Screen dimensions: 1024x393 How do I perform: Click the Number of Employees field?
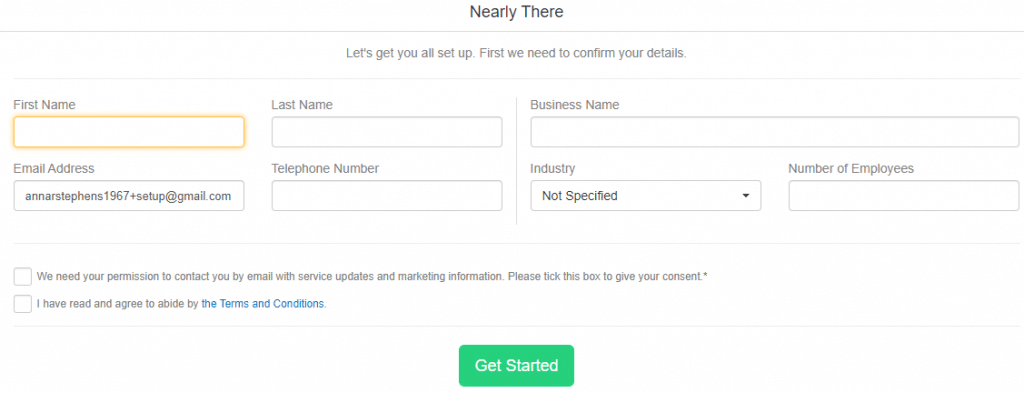click(x=904, y=196)
